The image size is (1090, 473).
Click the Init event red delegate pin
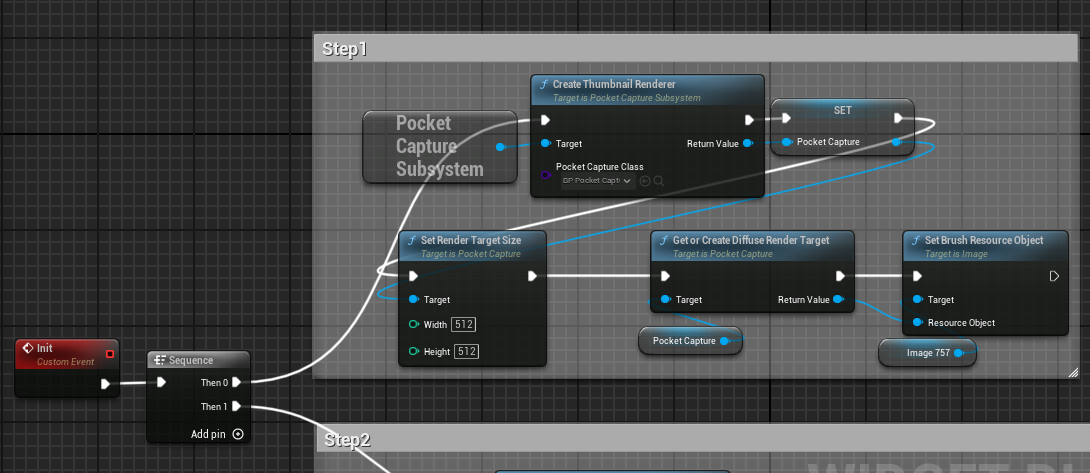(x=109, y=354)
